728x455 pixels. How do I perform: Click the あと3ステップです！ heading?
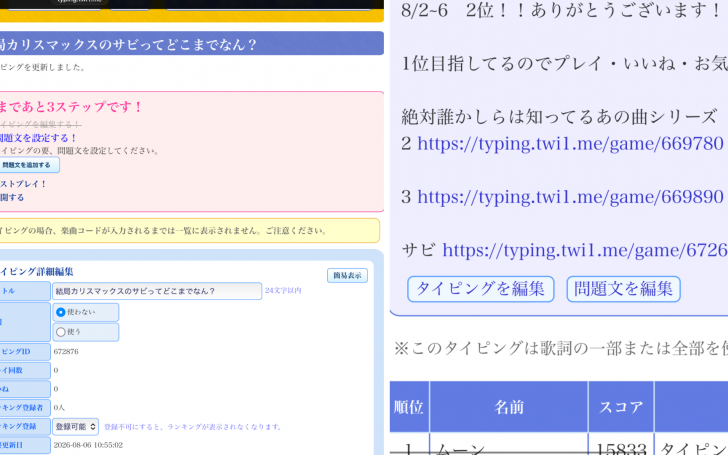(71, 107)
